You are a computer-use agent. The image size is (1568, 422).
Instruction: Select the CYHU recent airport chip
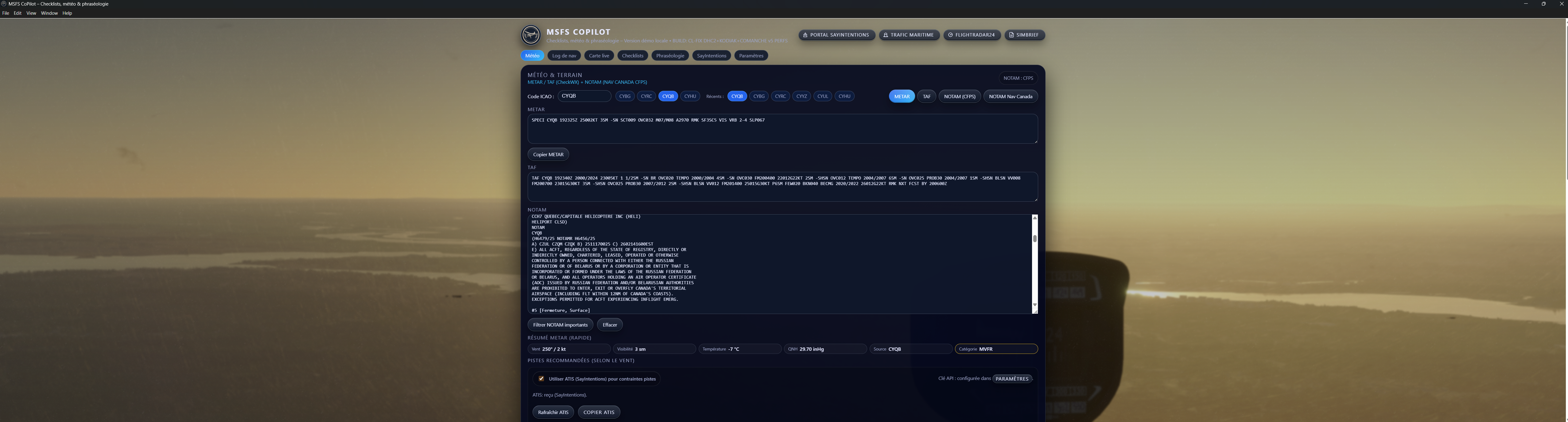pyautogui.click(x=844, y=96)
